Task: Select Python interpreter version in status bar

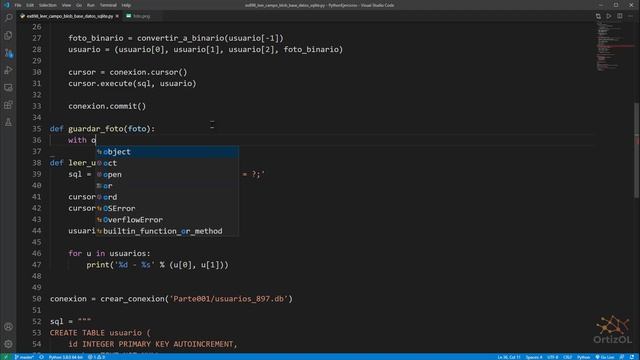Action: (66, 357)
